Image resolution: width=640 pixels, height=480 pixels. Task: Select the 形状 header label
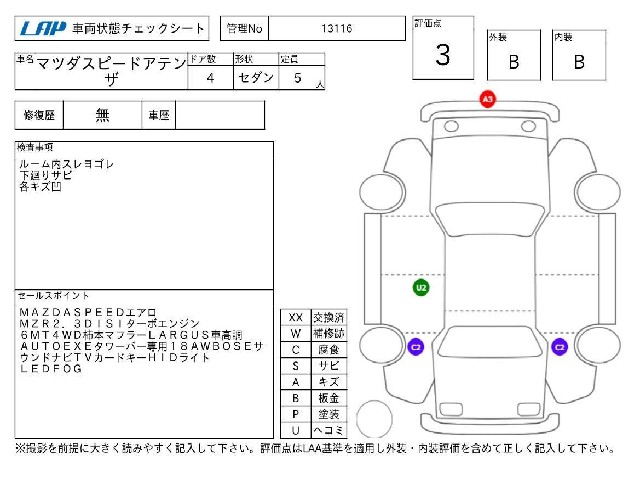coord(244,59)
